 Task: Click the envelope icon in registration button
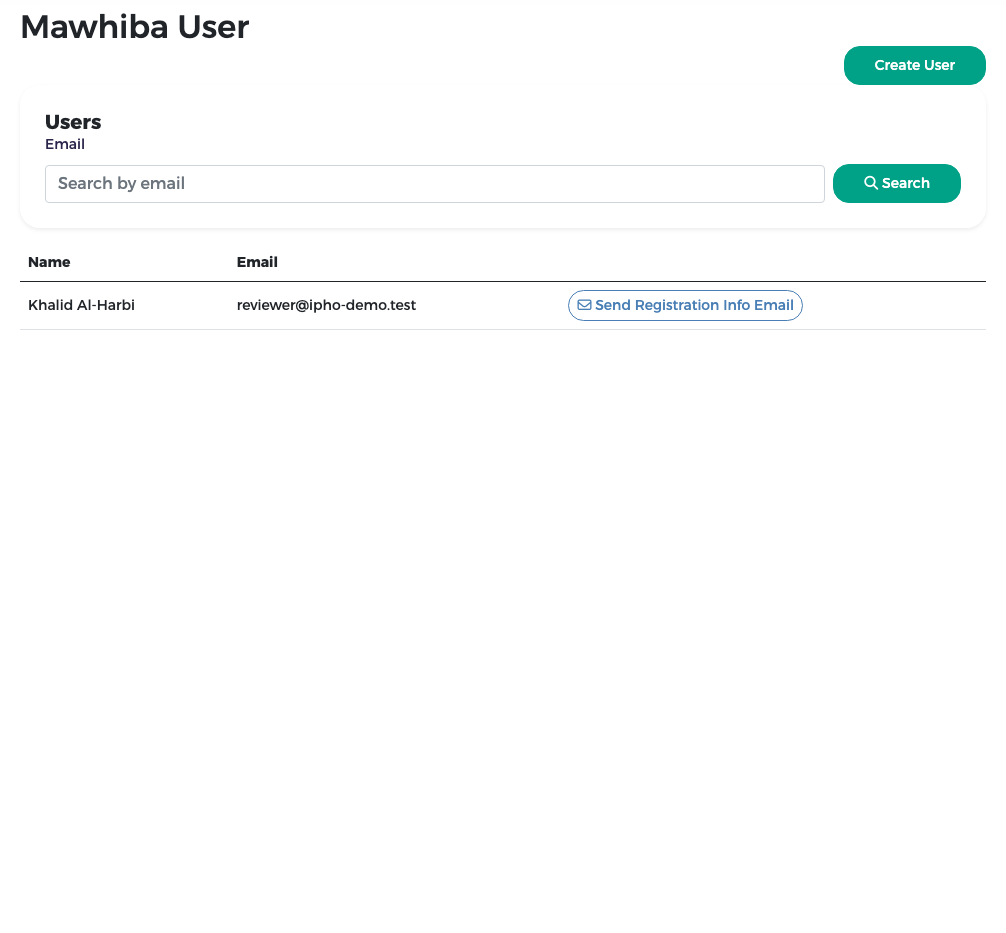tap(584, 305)
